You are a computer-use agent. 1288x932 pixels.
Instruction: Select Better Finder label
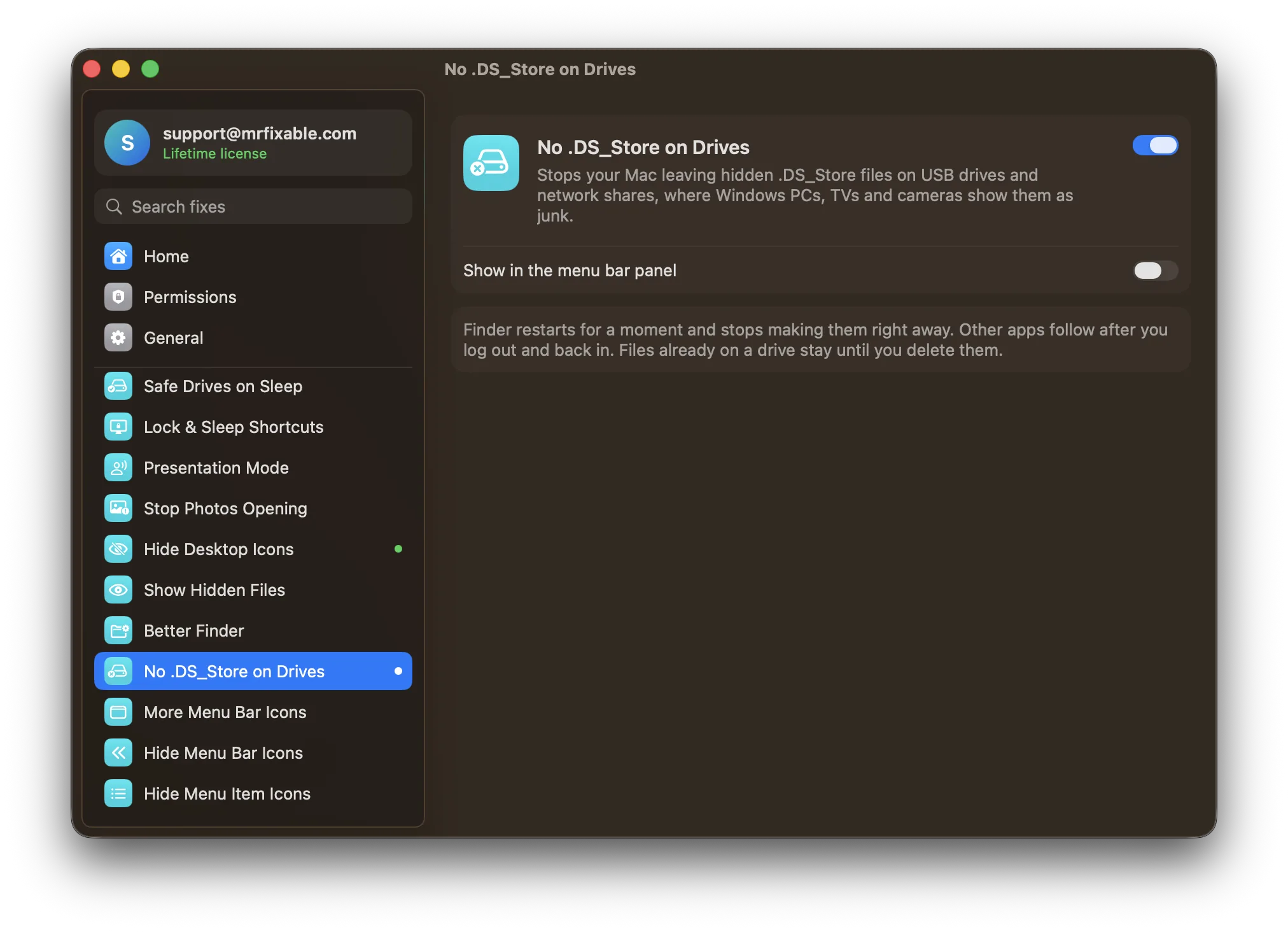pyautogui.click(x=193, y=630)
